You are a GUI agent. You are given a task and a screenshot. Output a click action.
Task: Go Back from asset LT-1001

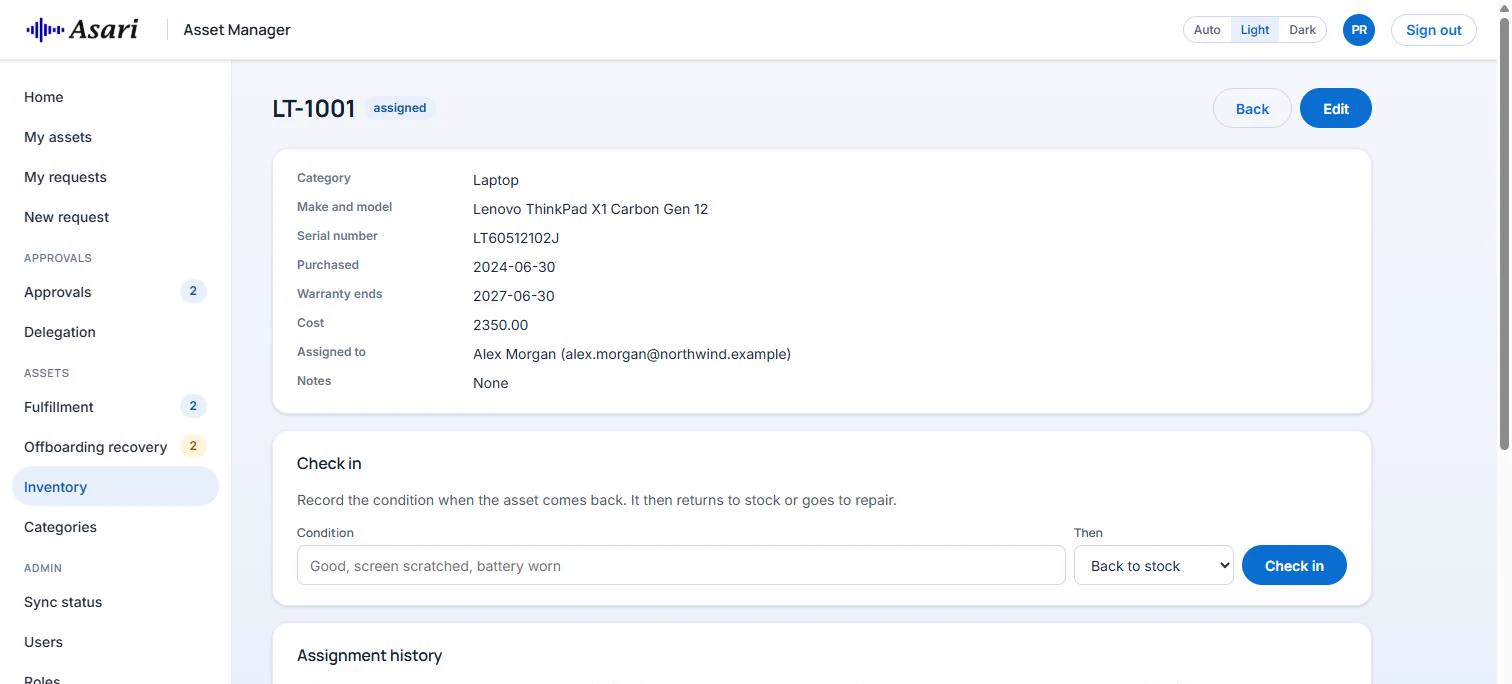[x=1252, y=109]
